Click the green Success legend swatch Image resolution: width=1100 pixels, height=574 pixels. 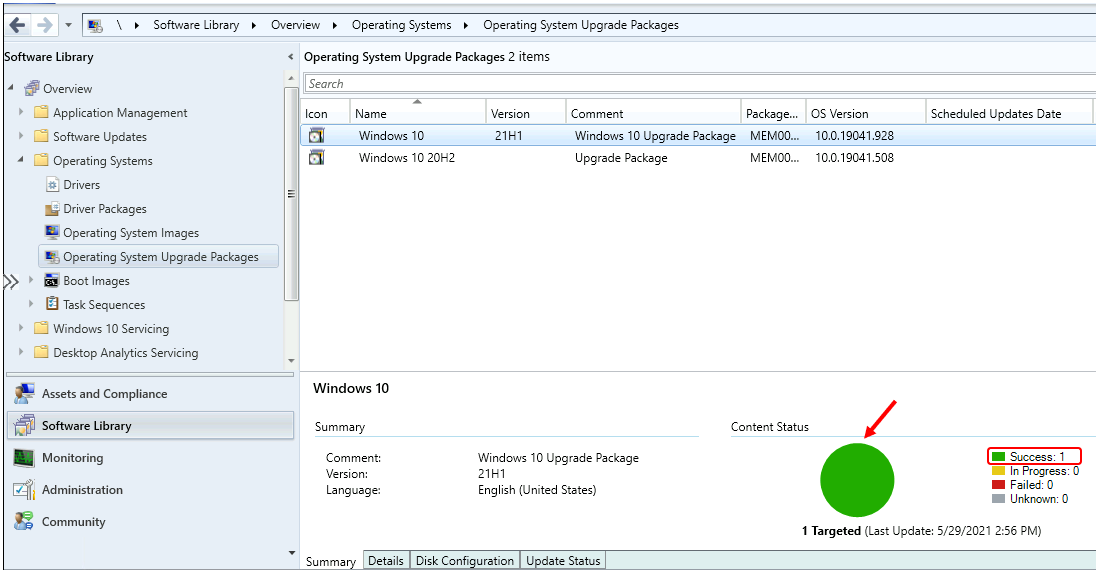tap(998, 457)
